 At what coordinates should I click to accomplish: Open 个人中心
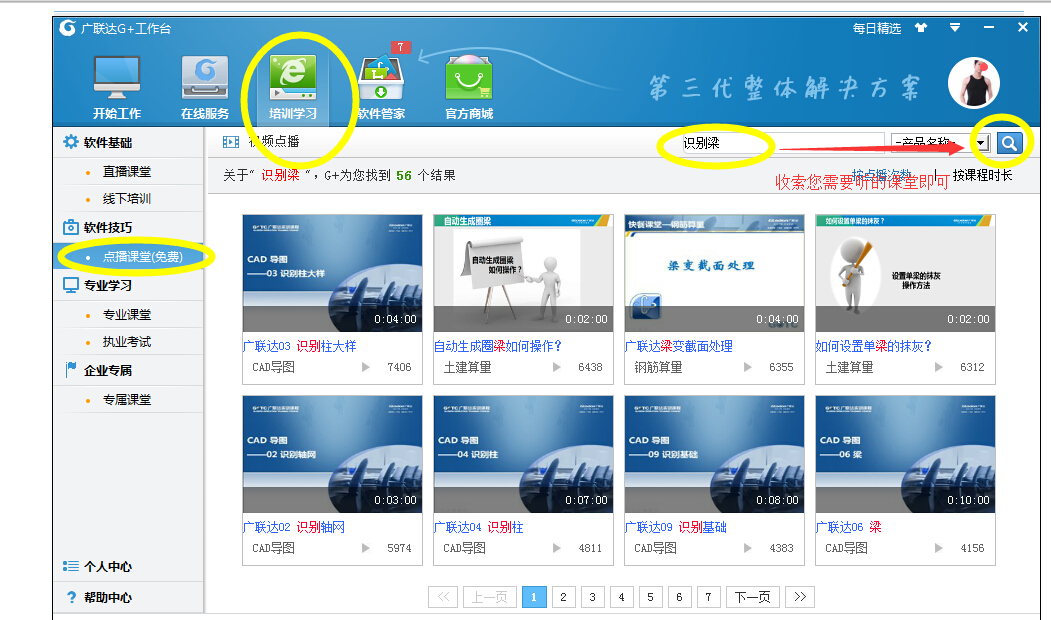107,566
